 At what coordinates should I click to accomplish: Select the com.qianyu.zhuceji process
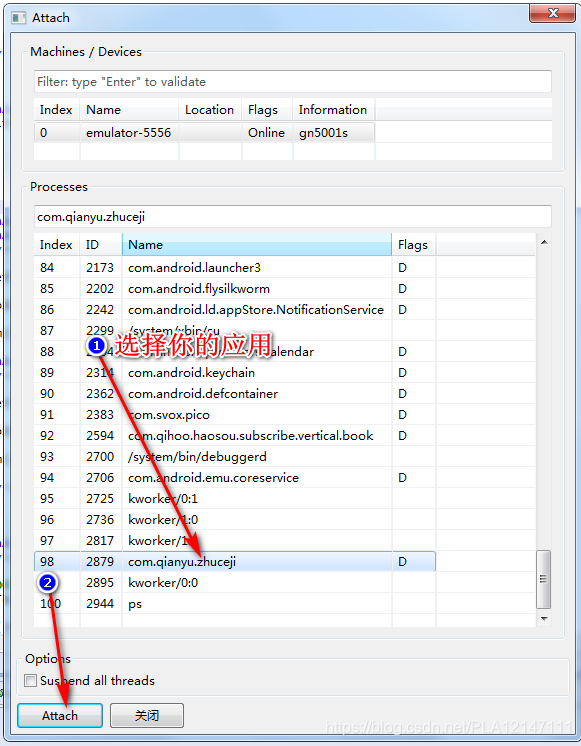click(x=235, y=561)
